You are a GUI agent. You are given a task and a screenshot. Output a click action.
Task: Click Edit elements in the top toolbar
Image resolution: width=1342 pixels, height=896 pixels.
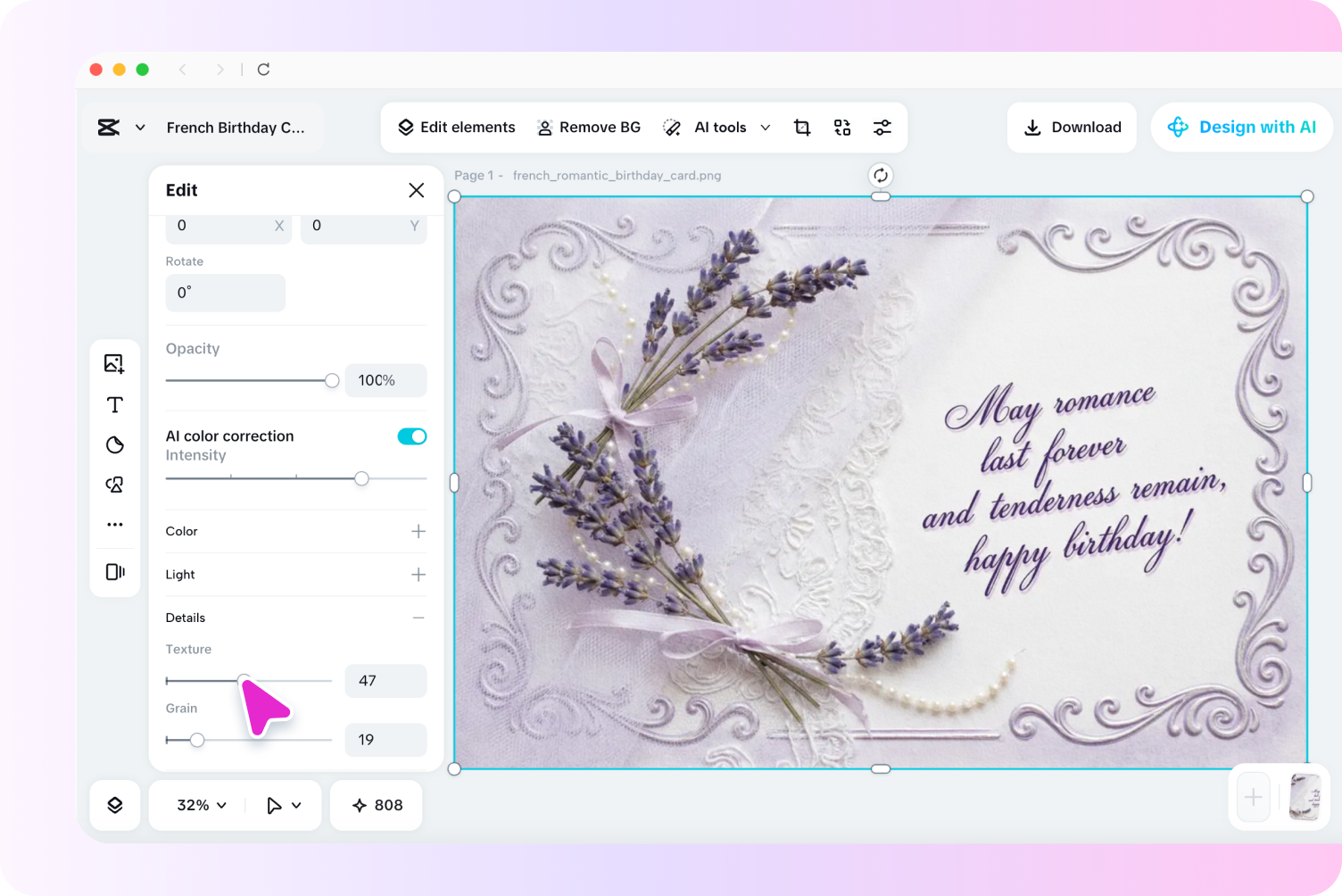click(x=456, y=127)
